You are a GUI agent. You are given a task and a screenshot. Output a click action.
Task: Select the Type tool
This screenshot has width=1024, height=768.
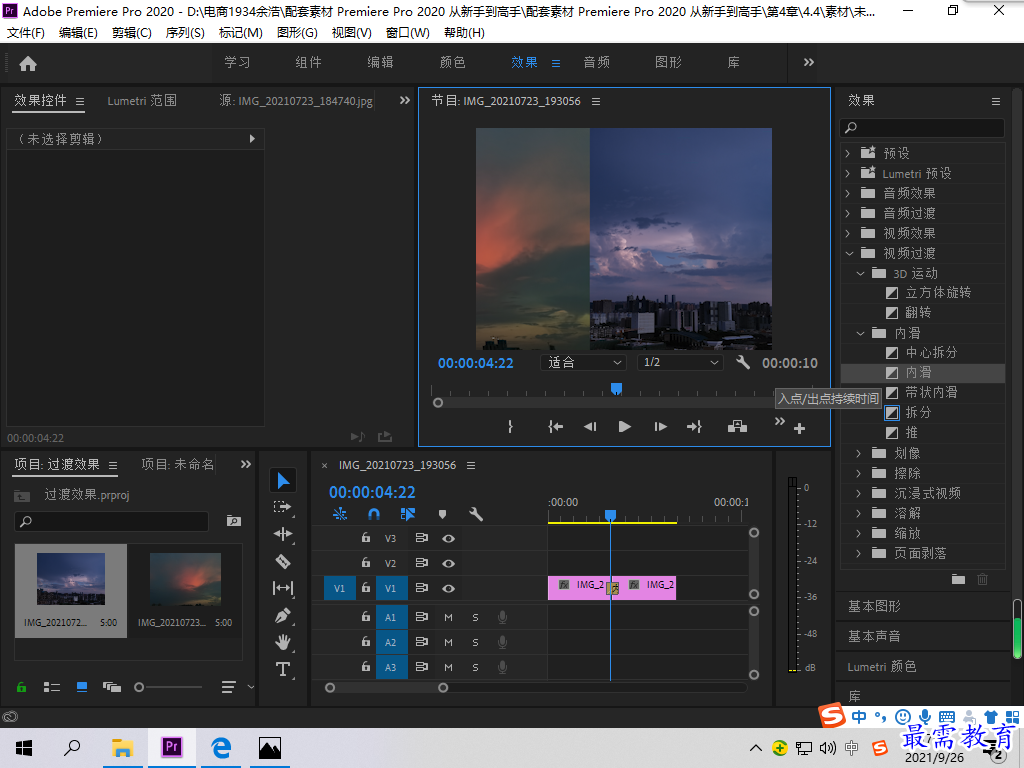point(283,669)
